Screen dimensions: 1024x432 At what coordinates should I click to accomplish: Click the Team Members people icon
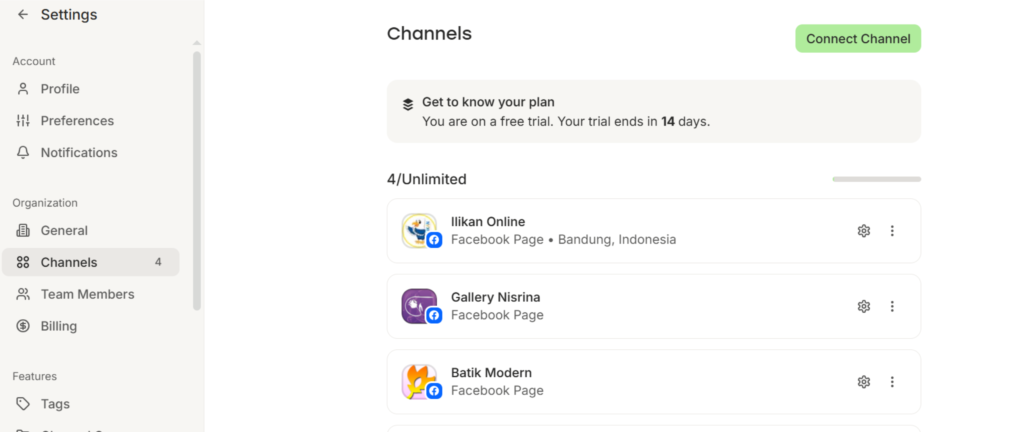(x=23, y=294)
